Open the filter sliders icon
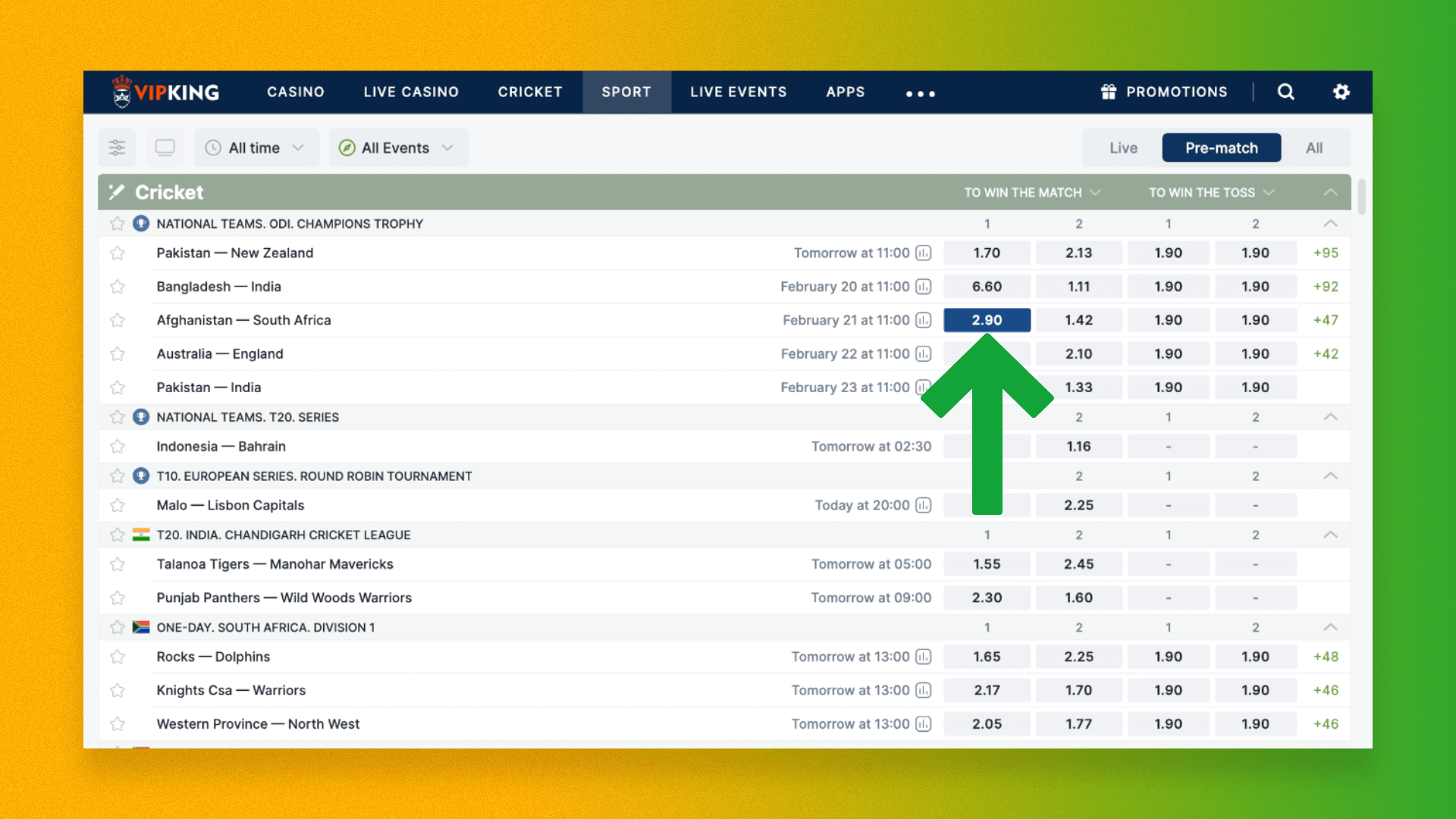Screen dimensions: 1456x819 (117, 148)
